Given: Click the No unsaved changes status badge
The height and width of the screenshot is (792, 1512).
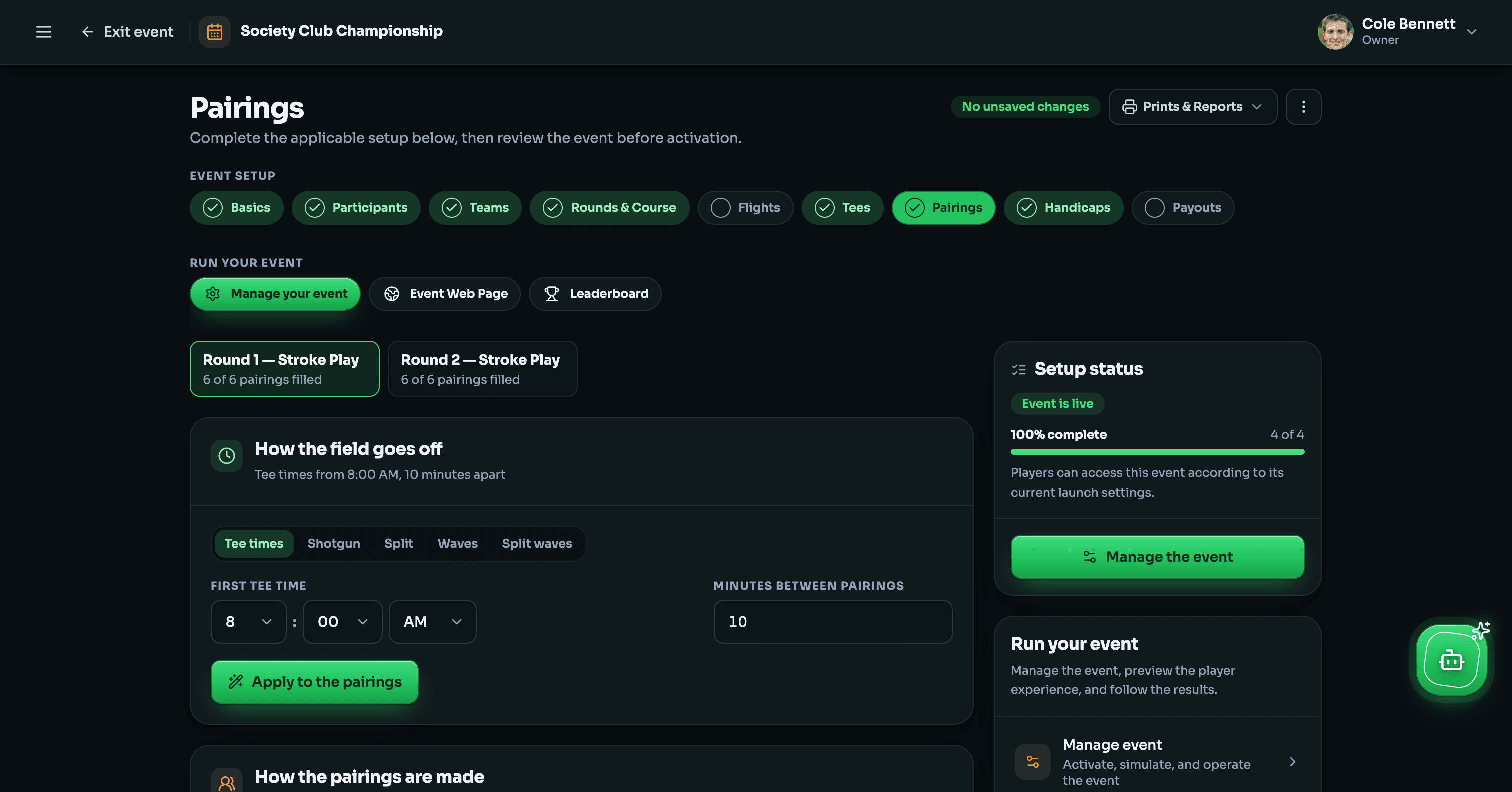Looking at the screenshot, I should 1025,107.
